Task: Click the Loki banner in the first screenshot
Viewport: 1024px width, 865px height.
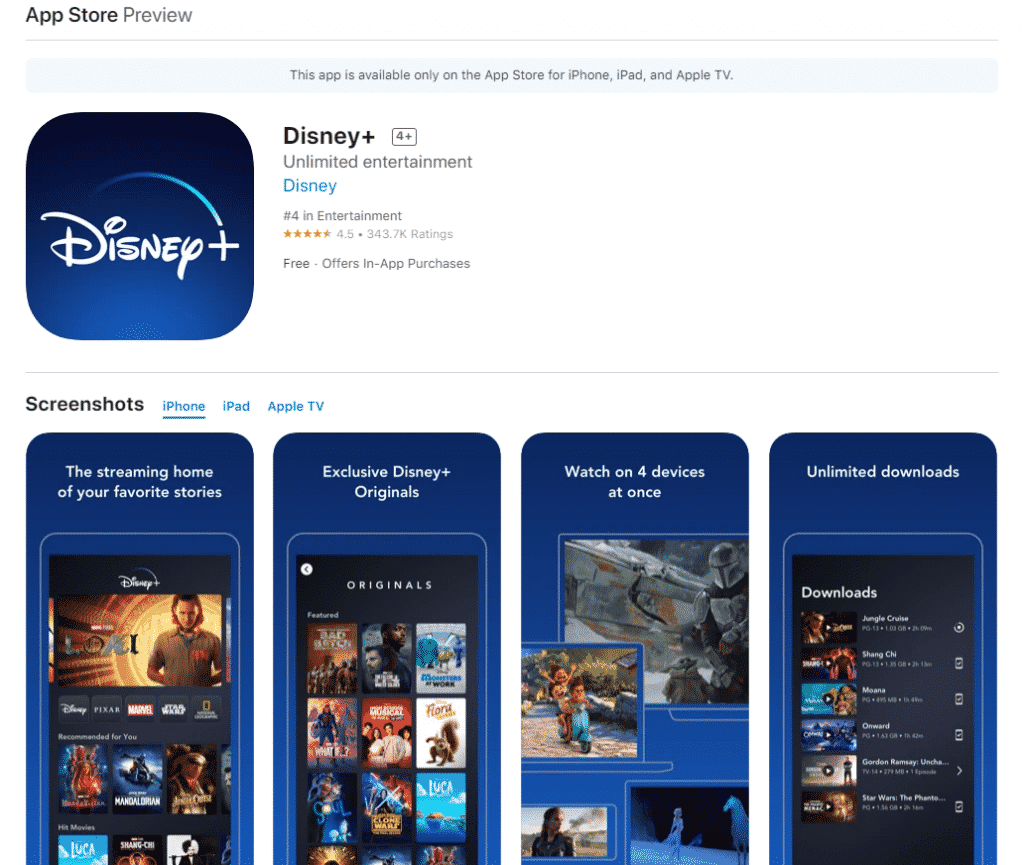Action: 140,640
